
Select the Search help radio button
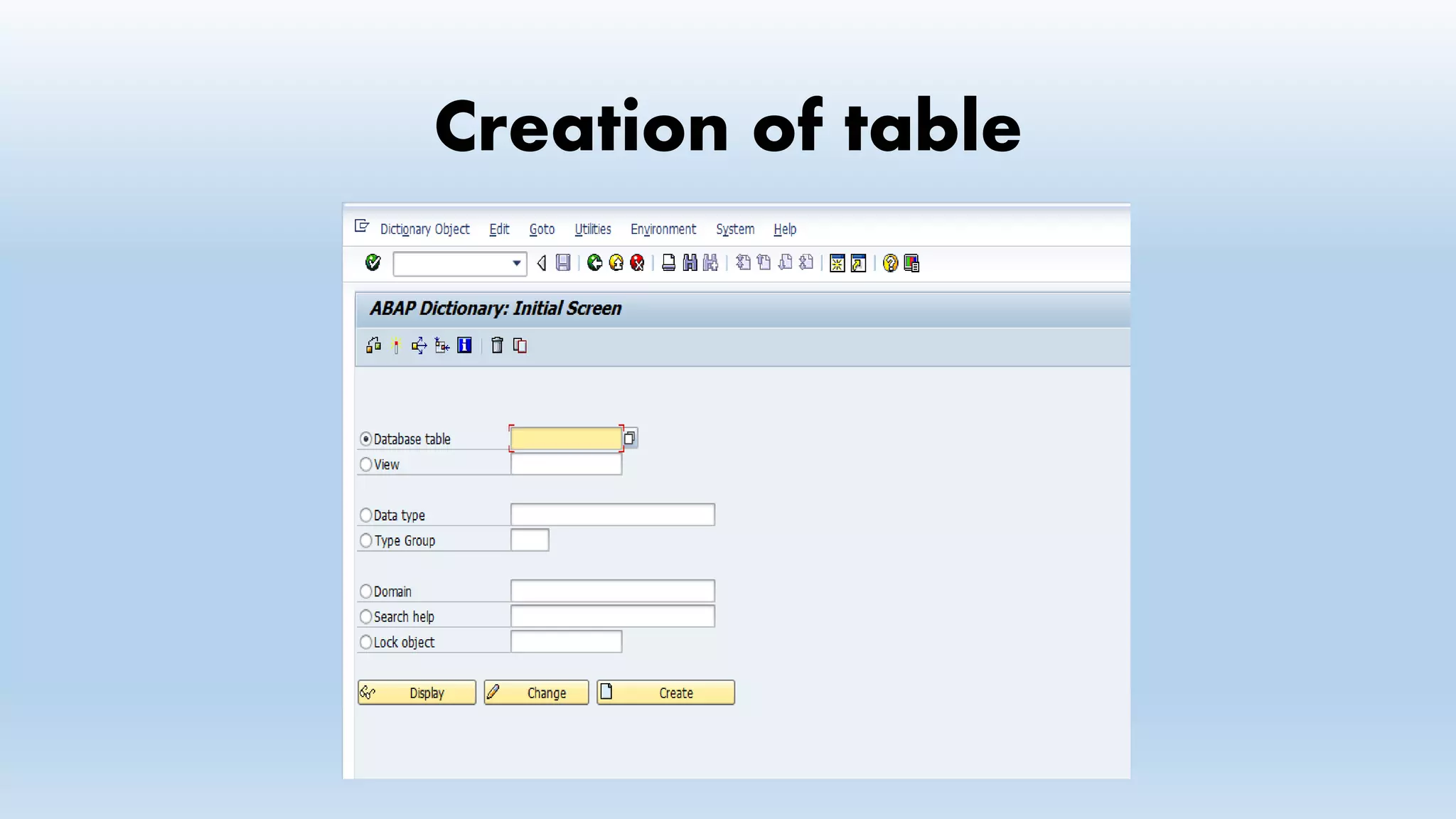coord(365,616)
